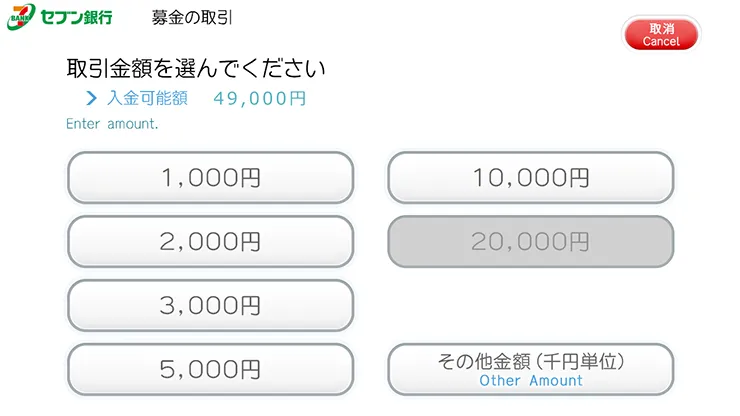Select the 1,000円 amount button
740x416 pixels.
coord(210,178)
